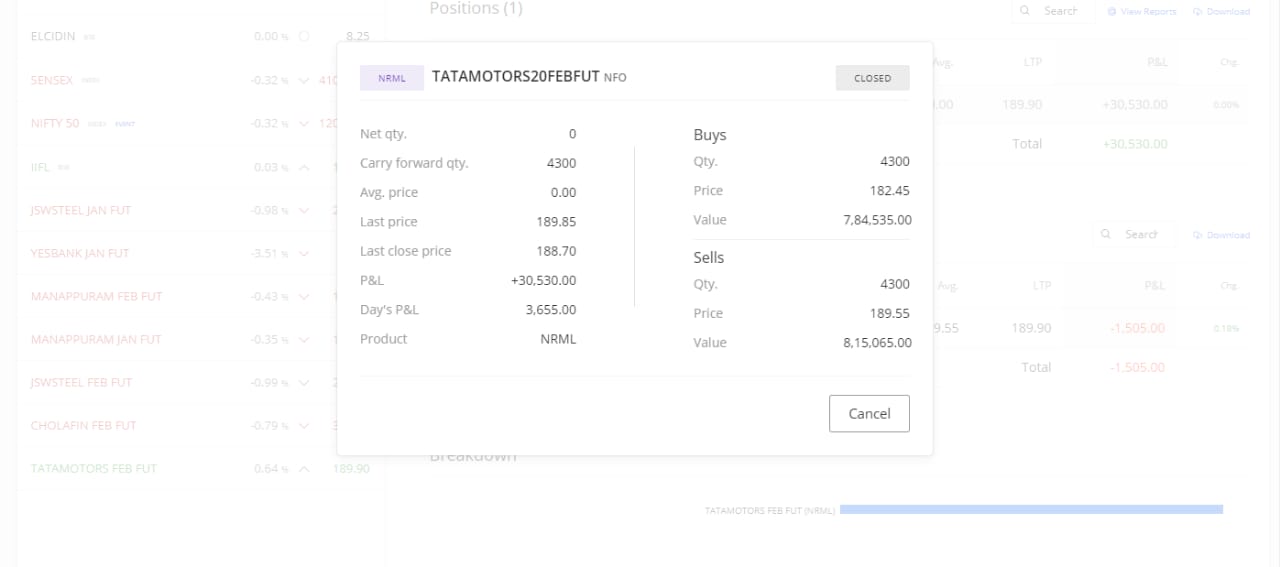Click the TATAMOTORS FEB FUT (NRML) breakdown label

coord(769,510)
